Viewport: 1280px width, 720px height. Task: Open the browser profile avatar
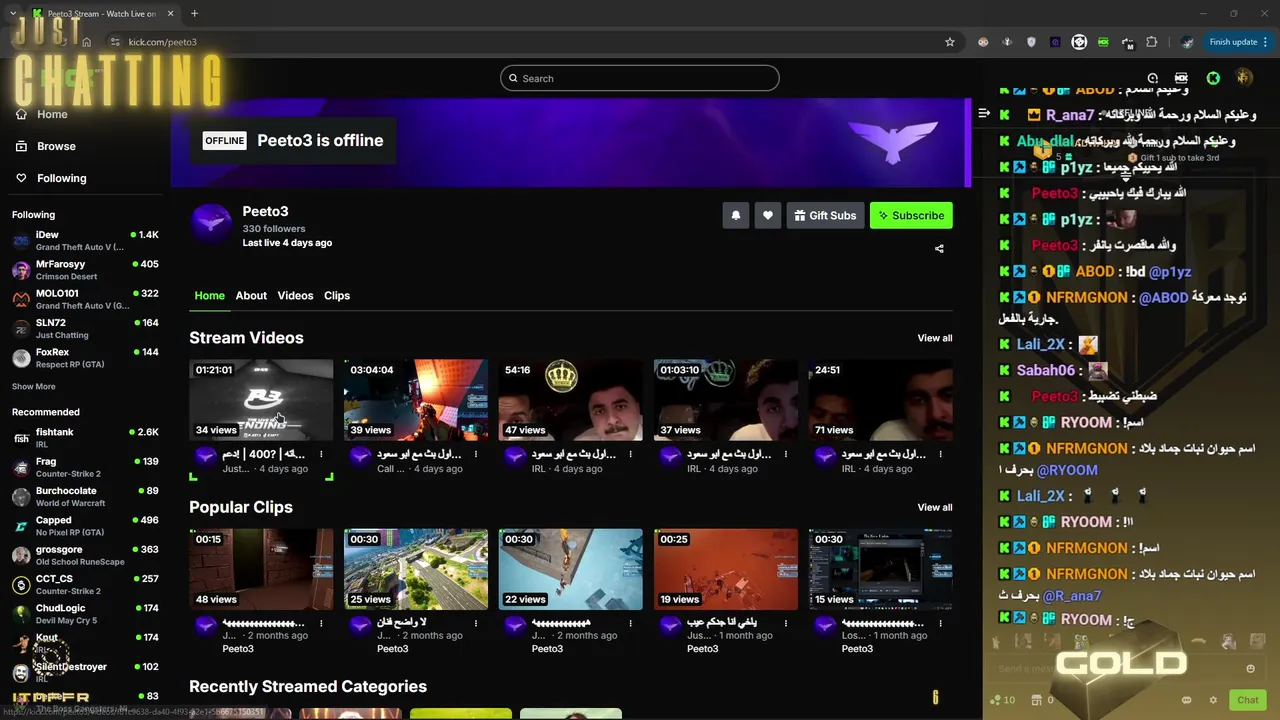pyautogui.click(x=1187, y=42)
